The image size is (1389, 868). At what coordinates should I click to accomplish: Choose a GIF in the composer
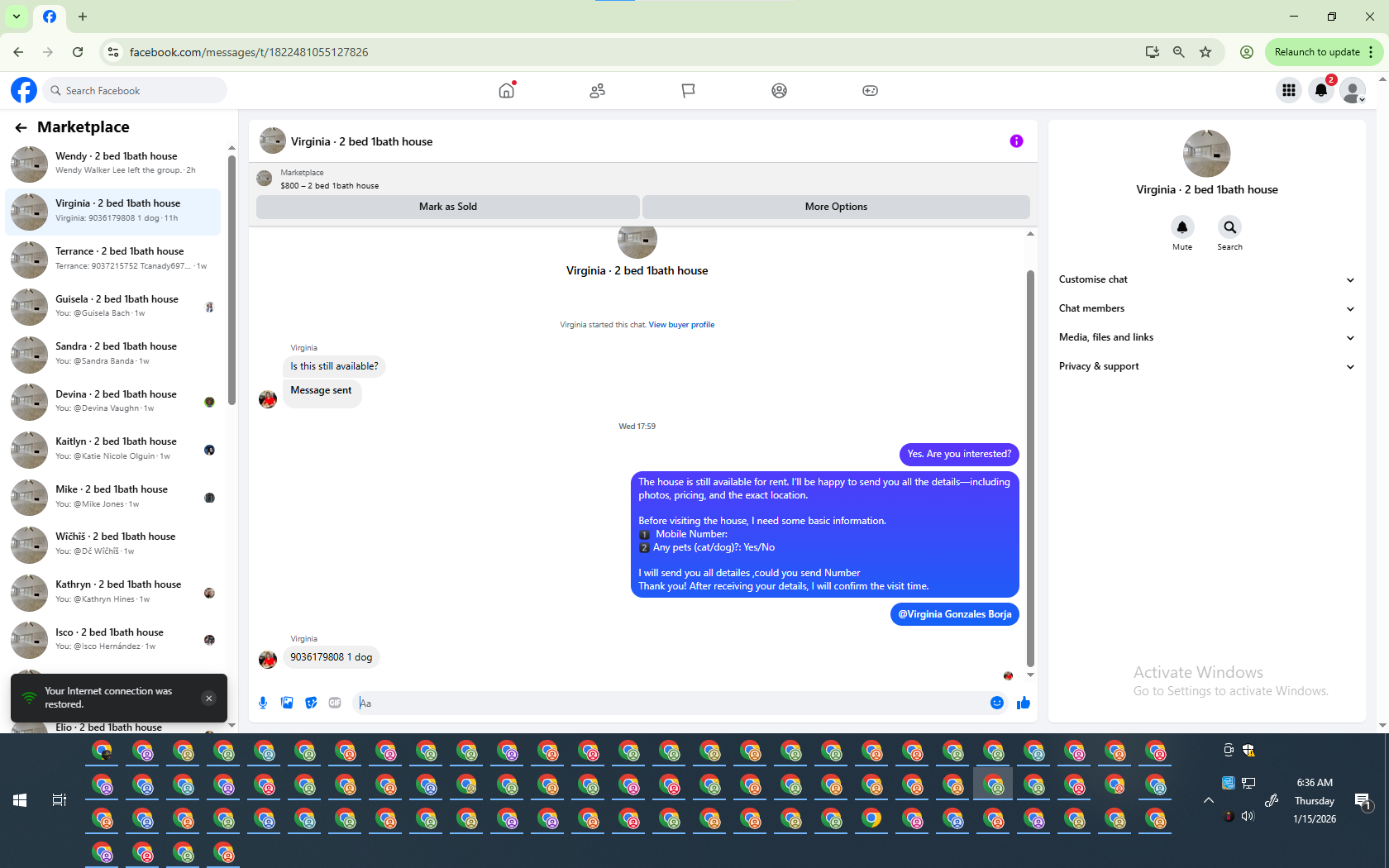point(335,703)
